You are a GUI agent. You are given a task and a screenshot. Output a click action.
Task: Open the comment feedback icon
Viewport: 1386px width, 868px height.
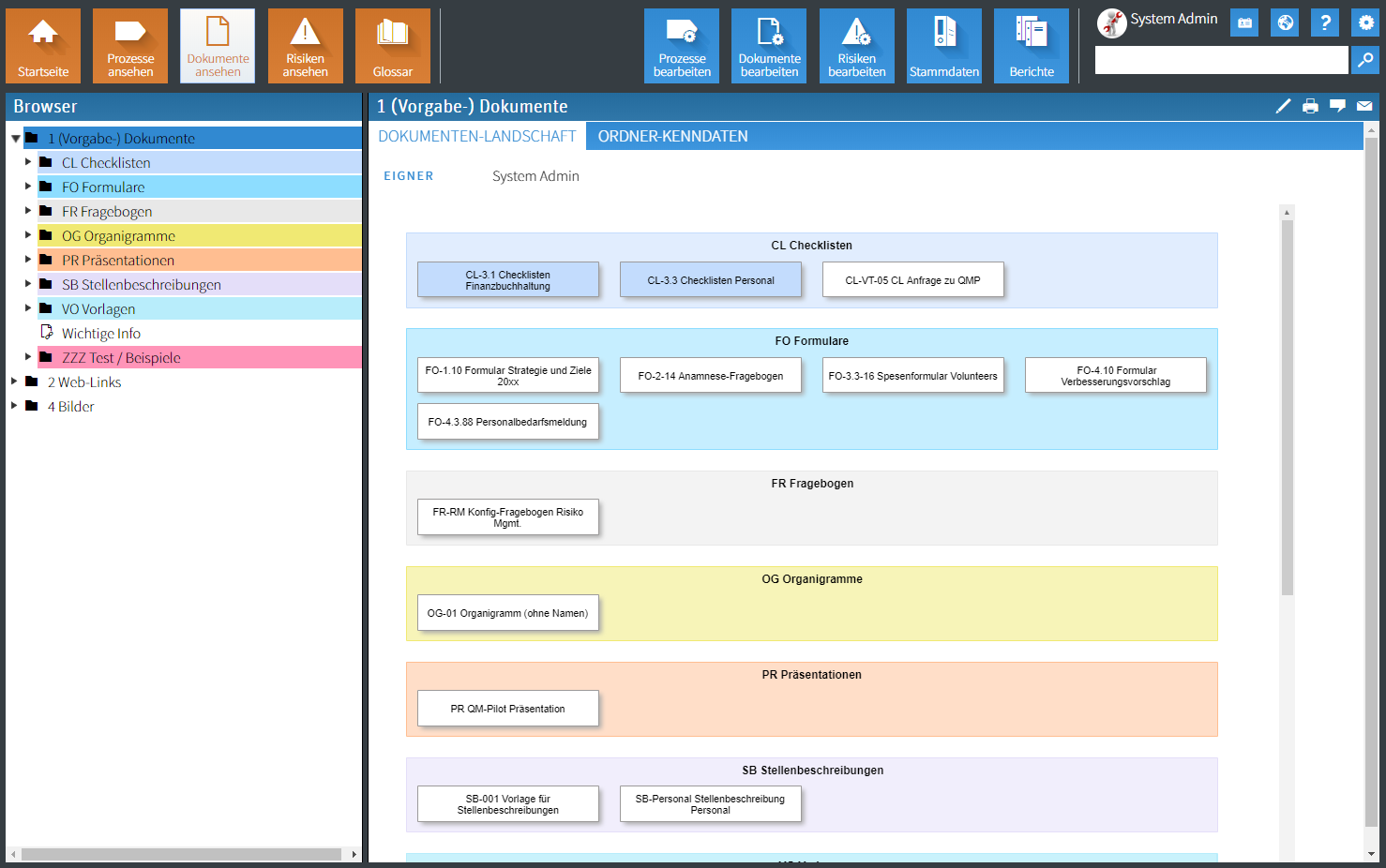1337,106
